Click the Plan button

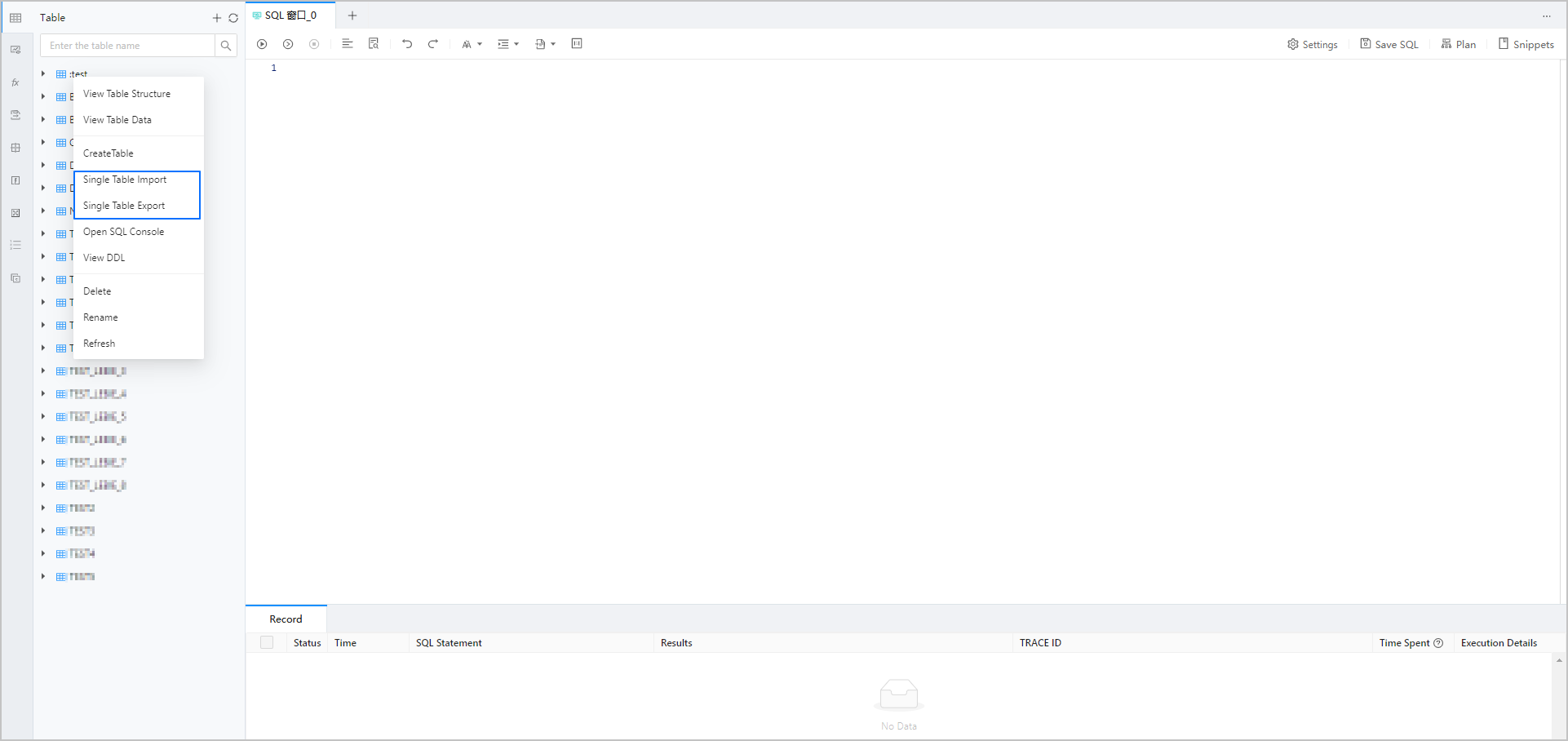click(x=1459, y=45)
